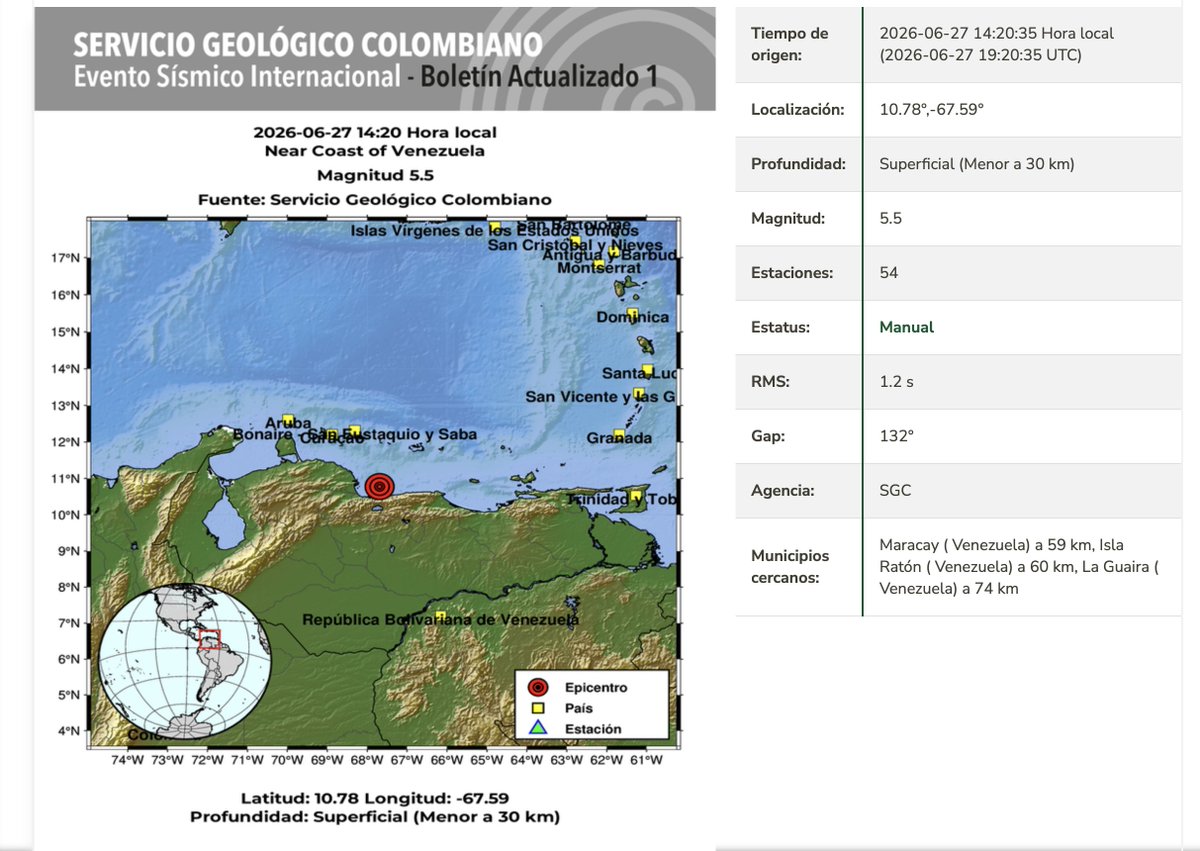Click the Epicentro legend icon
This screenshot has height=851, width=1200.
pyautogui.click(x=538, y=688)
